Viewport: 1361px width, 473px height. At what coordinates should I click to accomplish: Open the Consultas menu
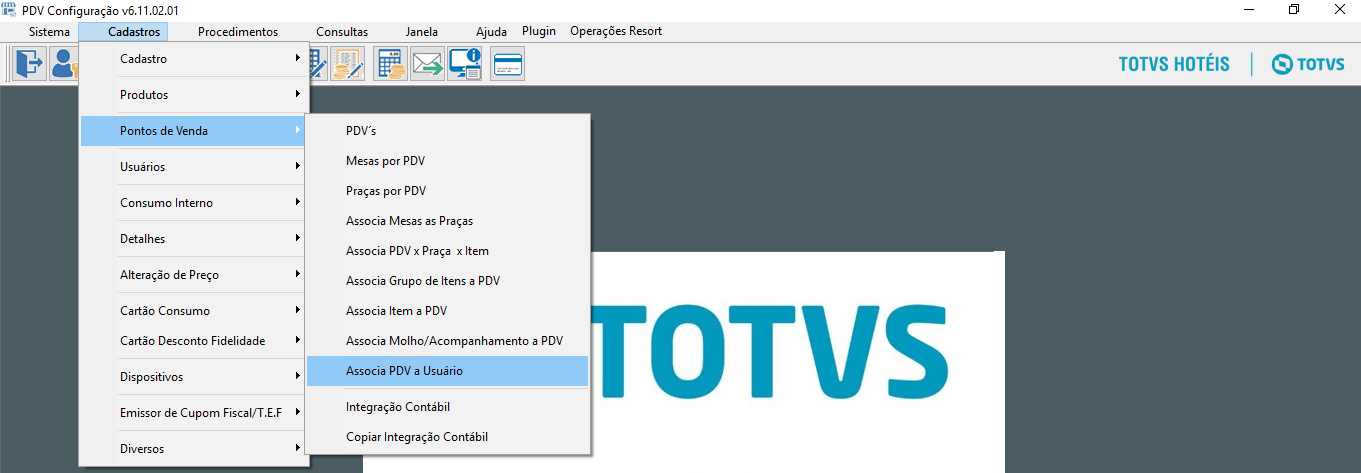342,32
